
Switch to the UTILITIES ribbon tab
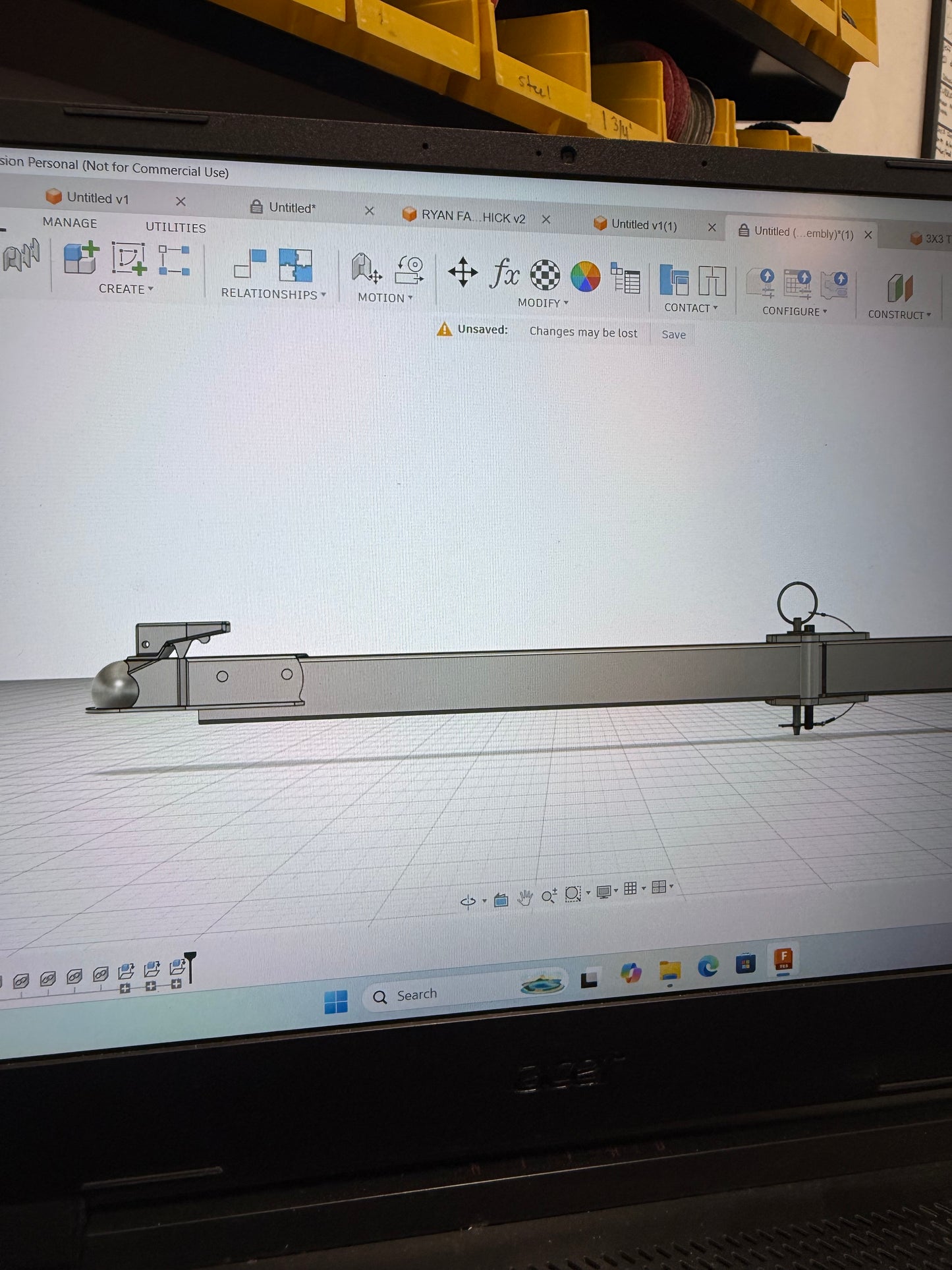coord(176,227)
